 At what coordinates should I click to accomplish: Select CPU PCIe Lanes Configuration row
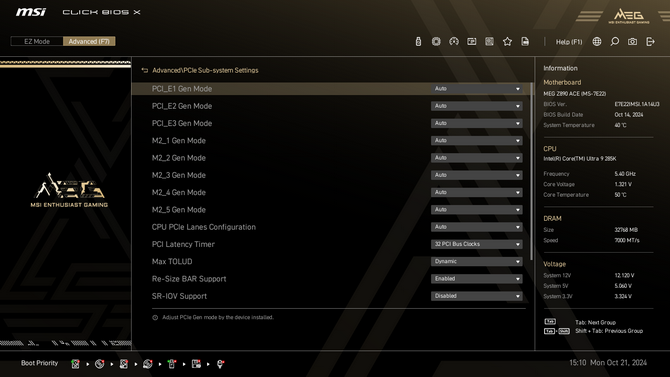[331, 227]
